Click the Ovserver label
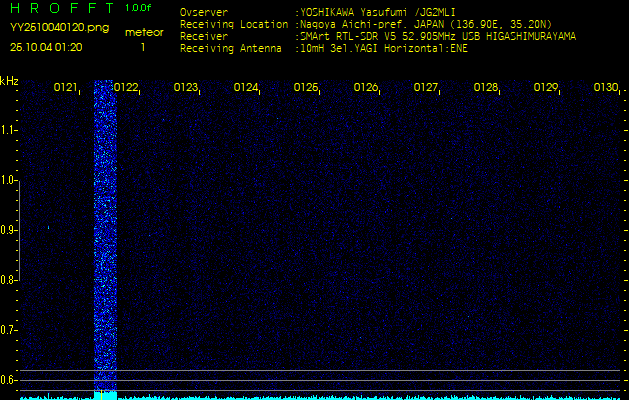The image size is (629, 400). [204, 12]
